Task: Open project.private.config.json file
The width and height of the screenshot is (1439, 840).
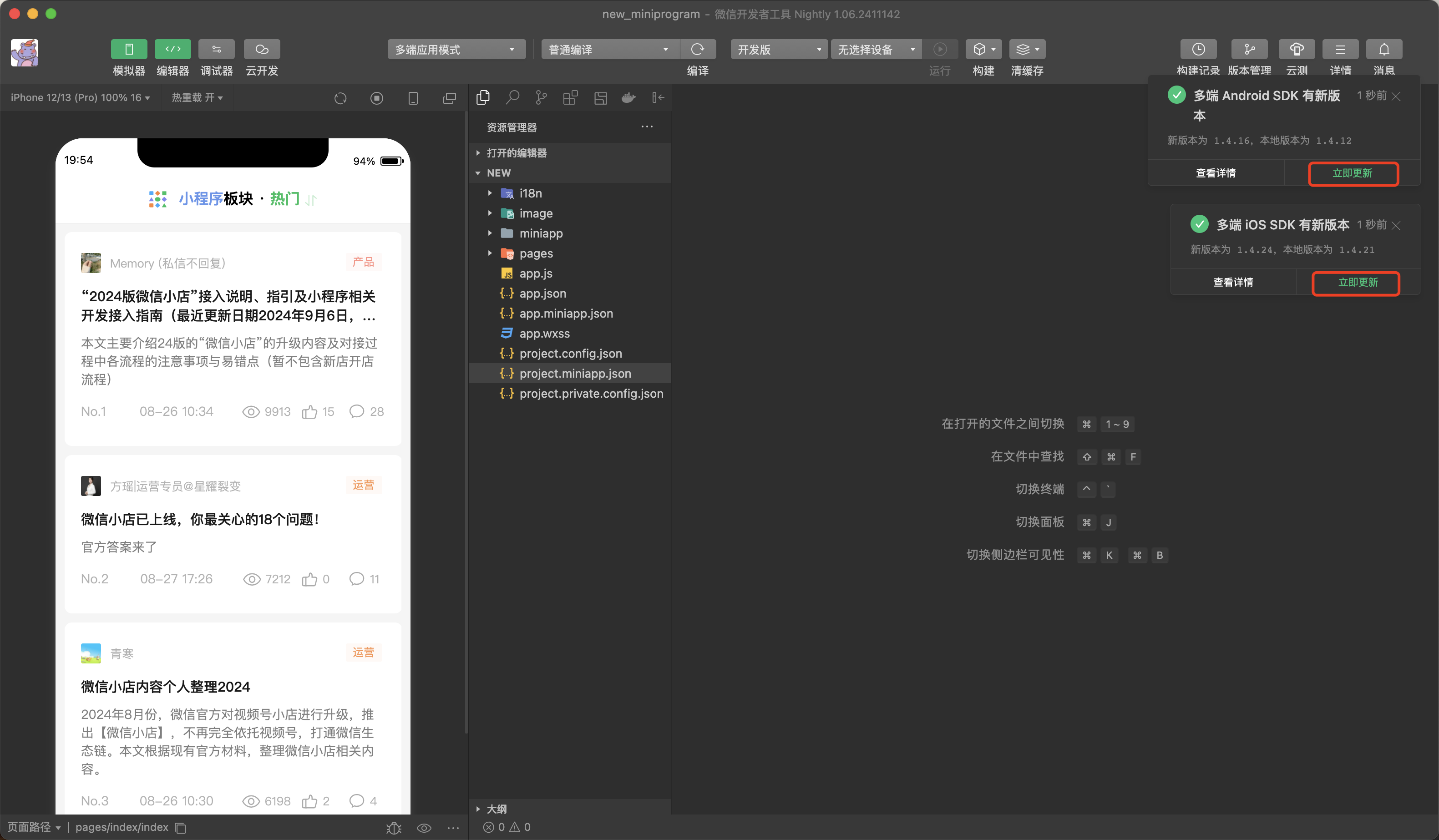Action: pos(569,393)
